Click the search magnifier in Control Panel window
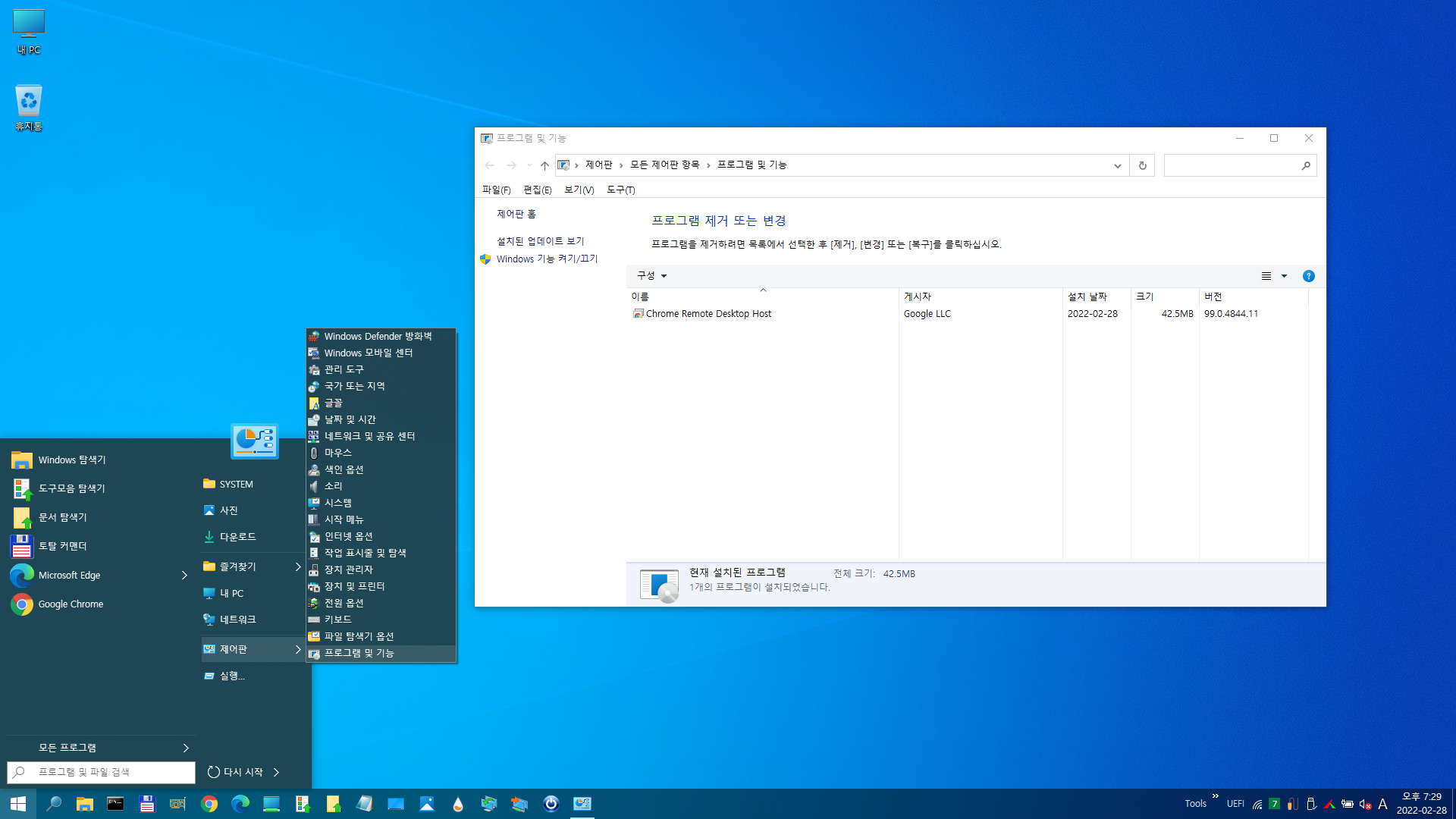The image size is (1456, 819). (1306, 165)
